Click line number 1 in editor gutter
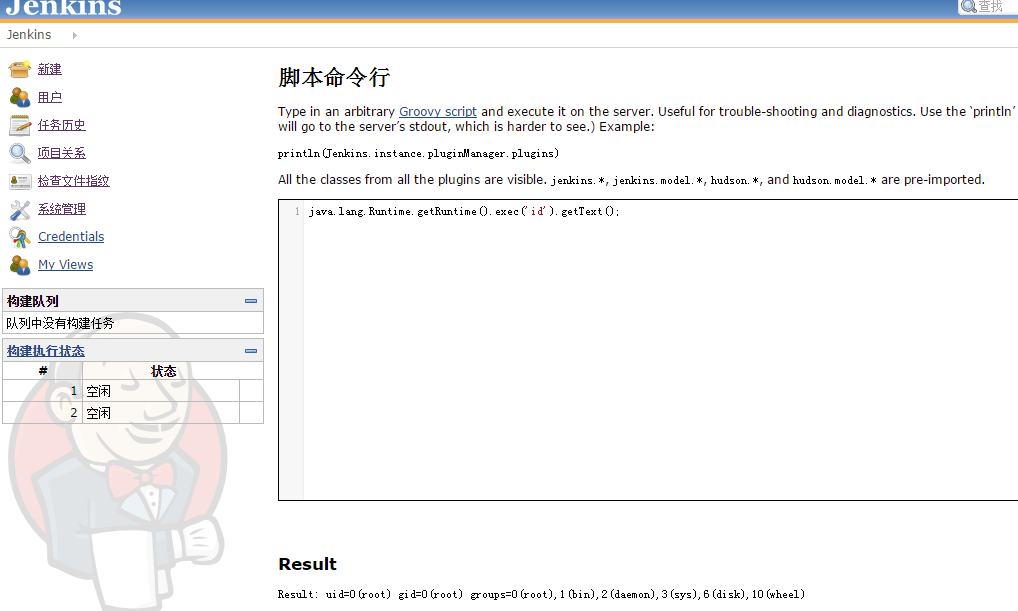1018x611 pixels. pyautogui.click(x=297, y=212)
